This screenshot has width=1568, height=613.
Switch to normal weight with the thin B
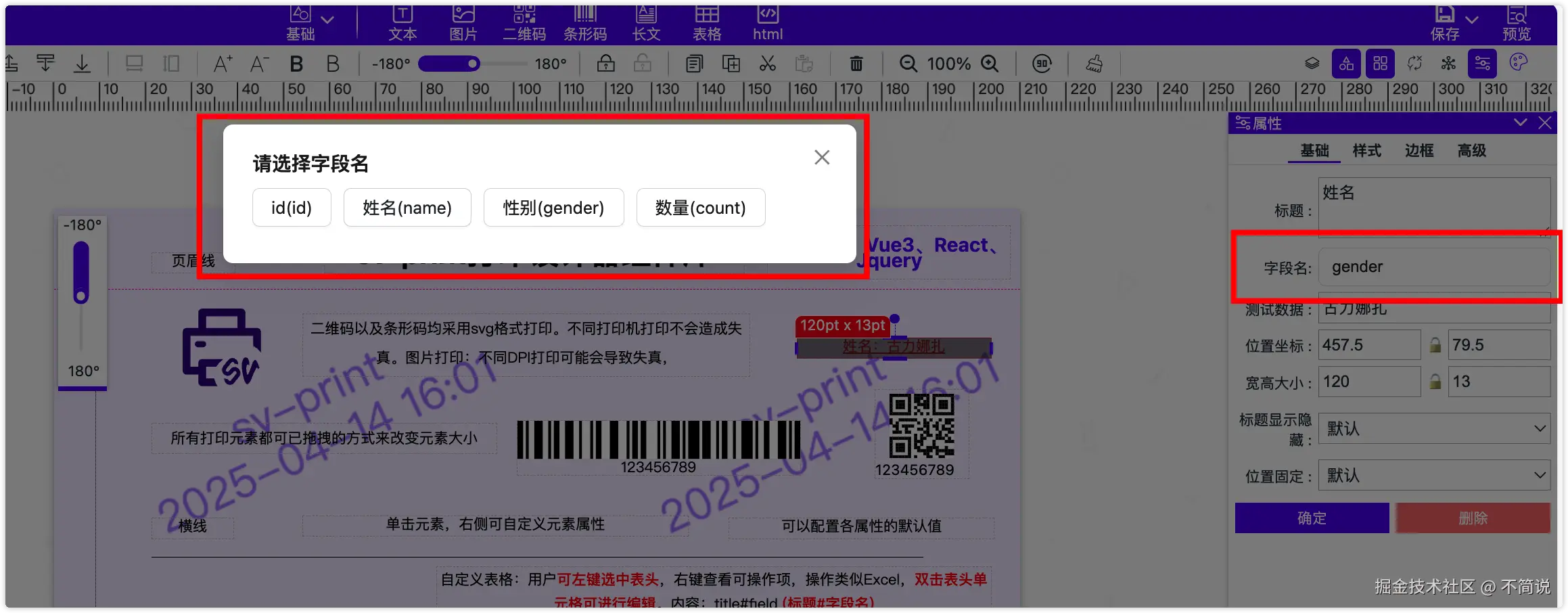pyautogui.click(x=333, y=64)
